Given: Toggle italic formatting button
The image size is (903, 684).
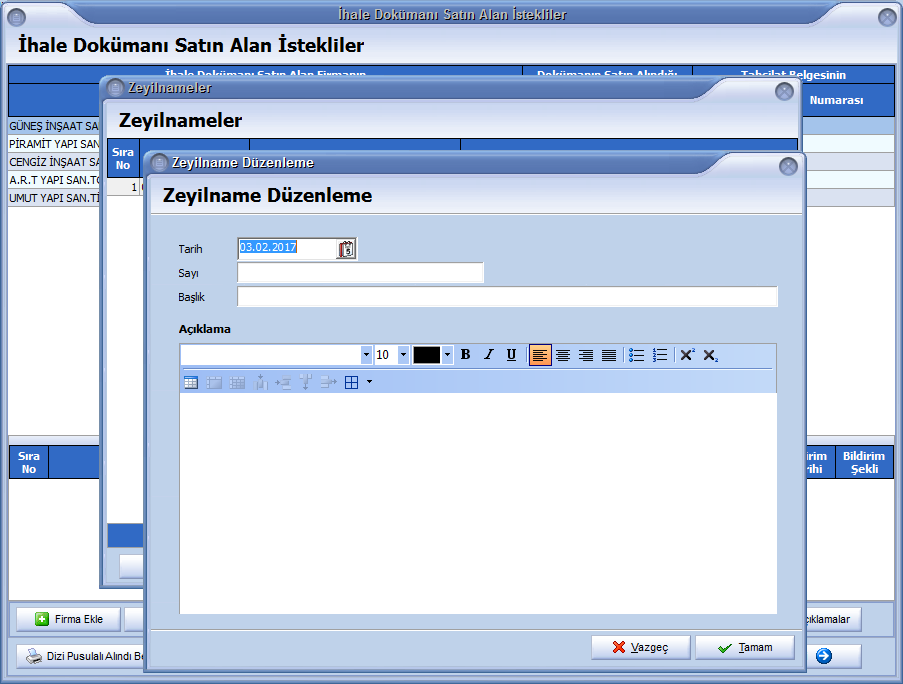Looking at the screenshot, I should (488, 355).
